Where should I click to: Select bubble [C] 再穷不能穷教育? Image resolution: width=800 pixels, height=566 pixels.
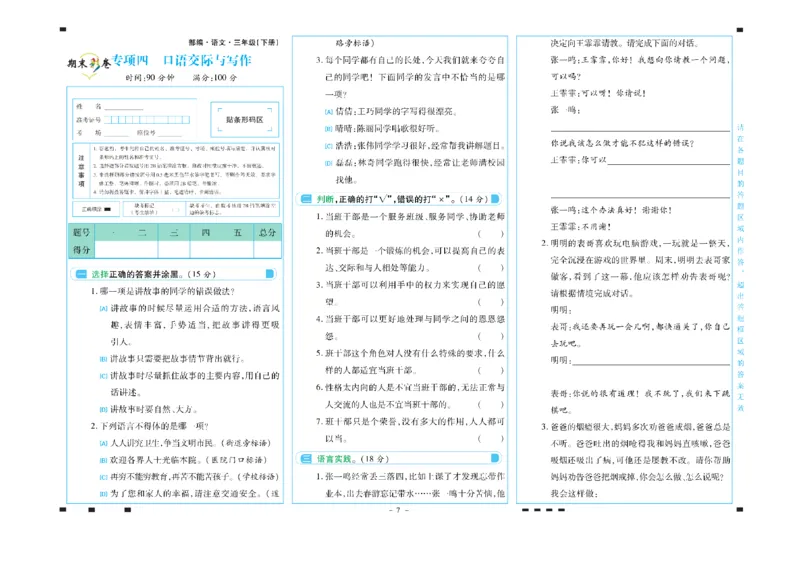(103, 477)
